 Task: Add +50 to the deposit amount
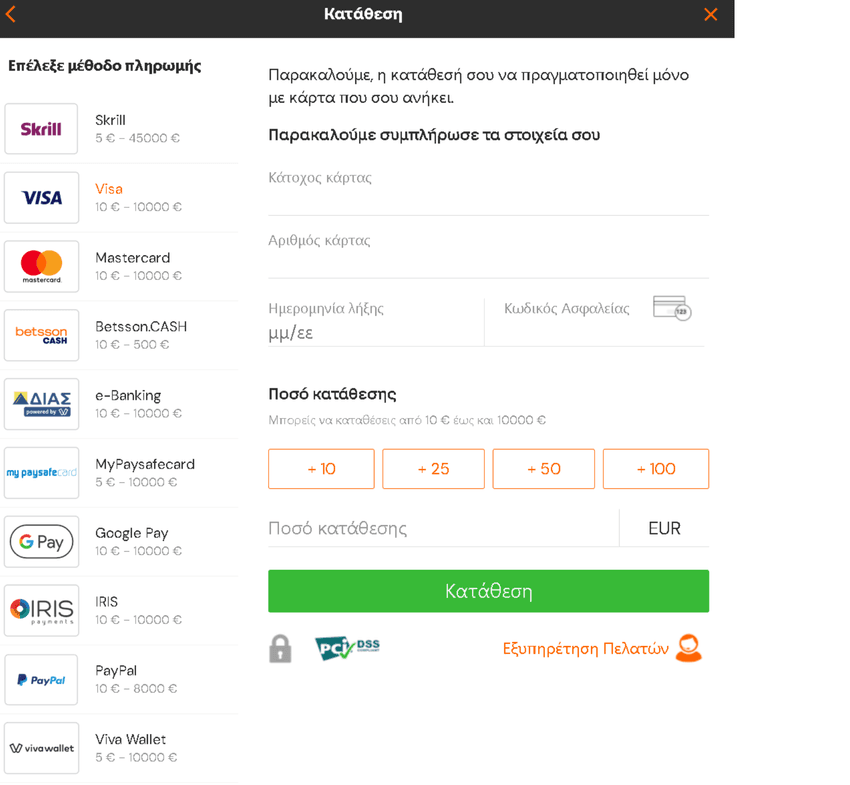543,469
